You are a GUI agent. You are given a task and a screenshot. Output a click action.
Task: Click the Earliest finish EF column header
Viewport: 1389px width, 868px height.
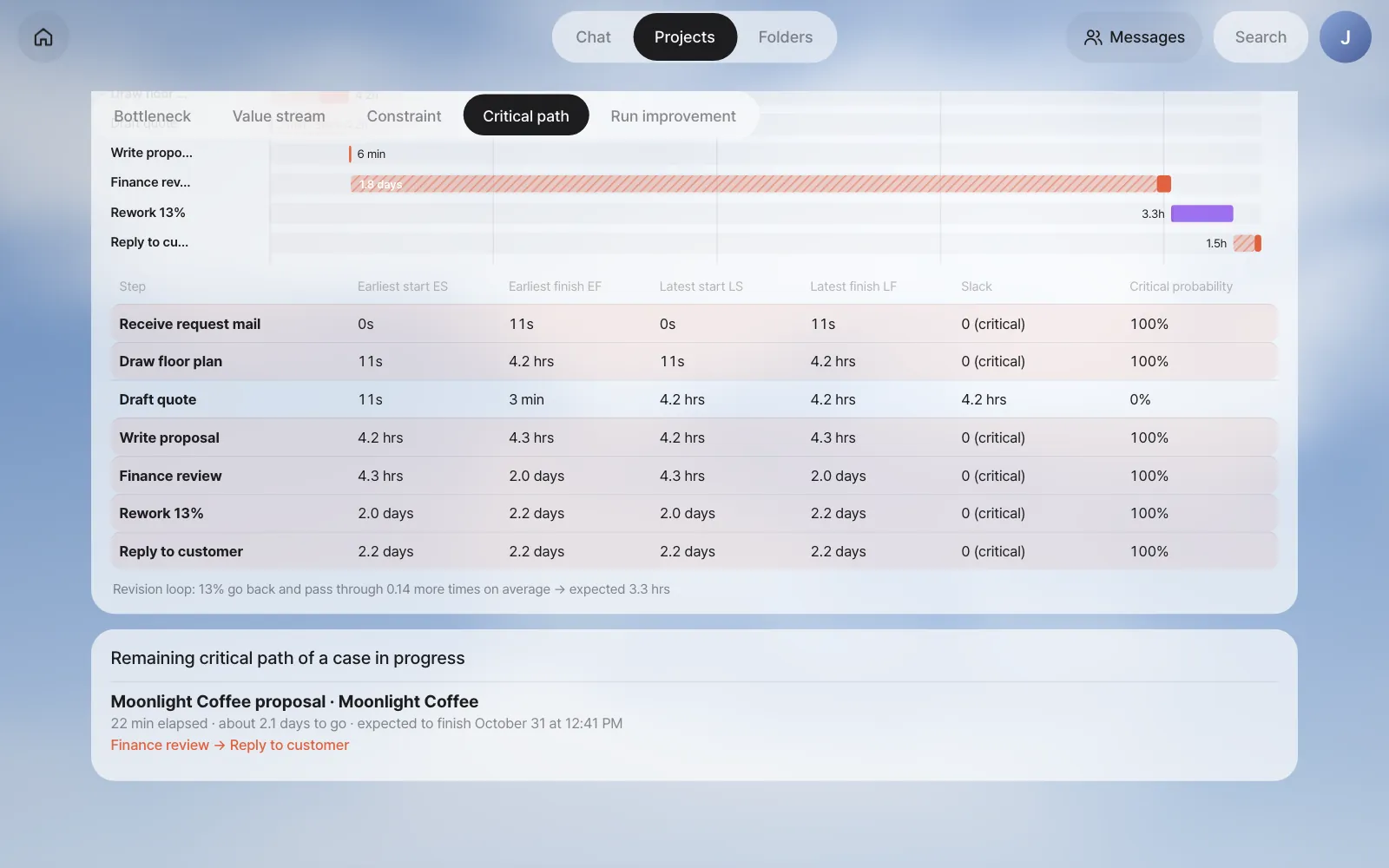click(x=555, y=286)
